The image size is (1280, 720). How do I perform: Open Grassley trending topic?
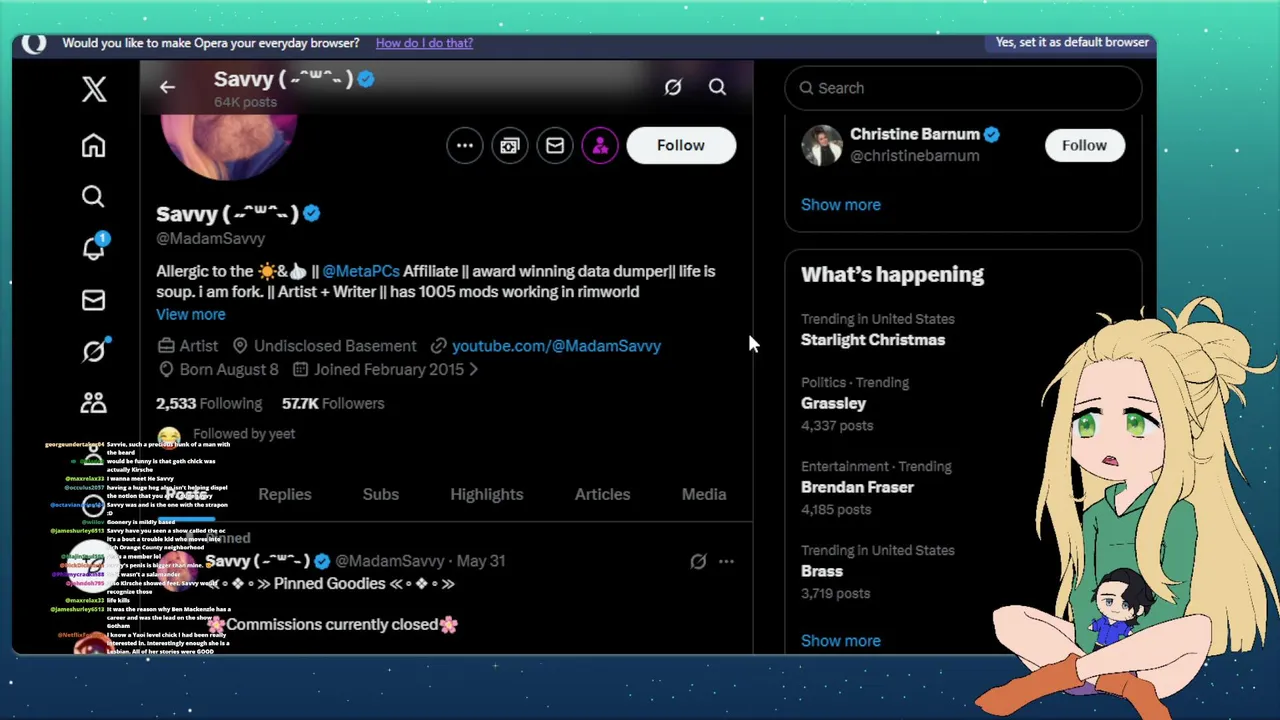[x=833, y=404]
